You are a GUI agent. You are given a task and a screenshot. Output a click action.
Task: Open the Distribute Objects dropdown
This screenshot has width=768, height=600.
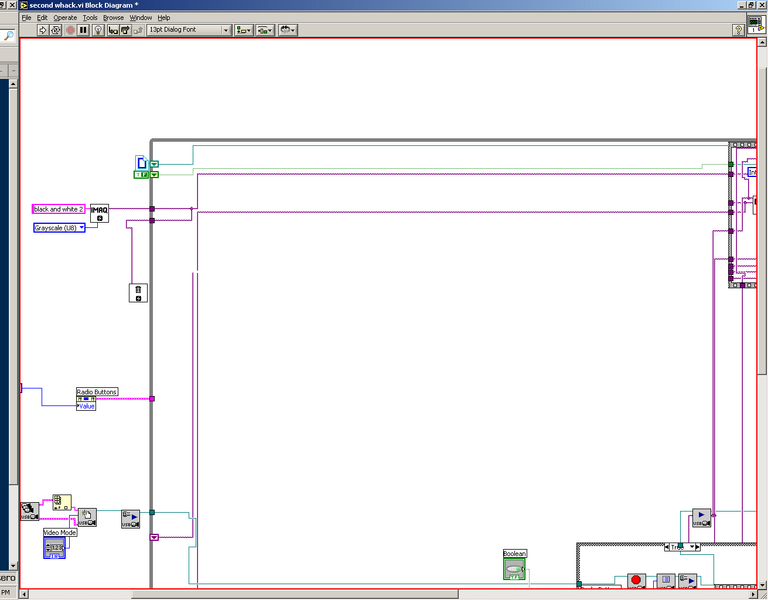point(266,30)
